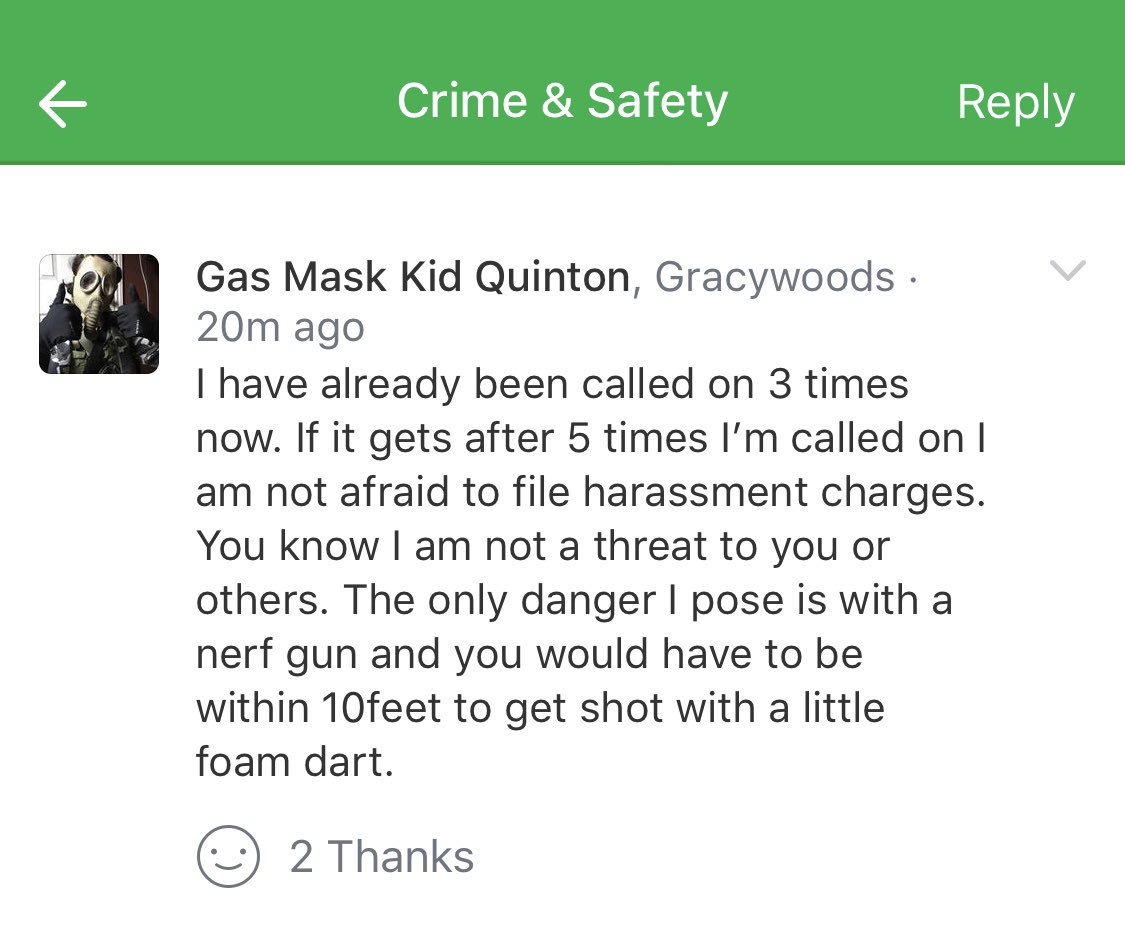The image size is (1125, 935).
Task: View who gave the 2 Thanks
Action: point(381,857)
